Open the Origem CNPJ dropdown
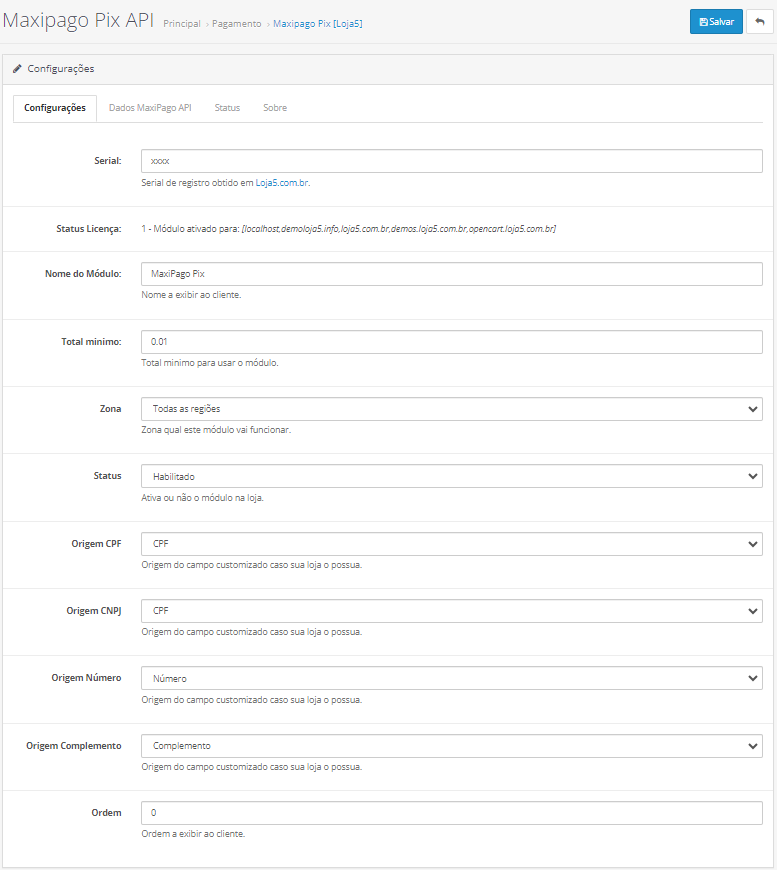 click(451, 611)
